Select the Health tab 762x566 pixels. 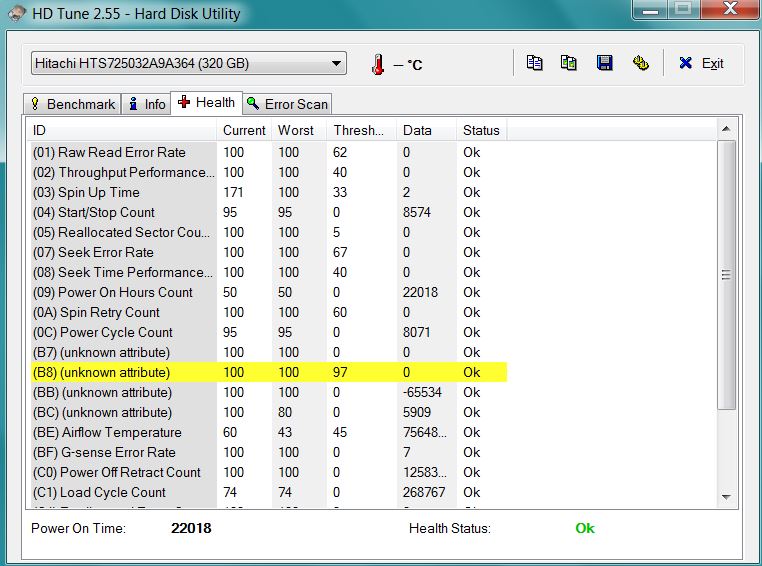click(207, 103)
